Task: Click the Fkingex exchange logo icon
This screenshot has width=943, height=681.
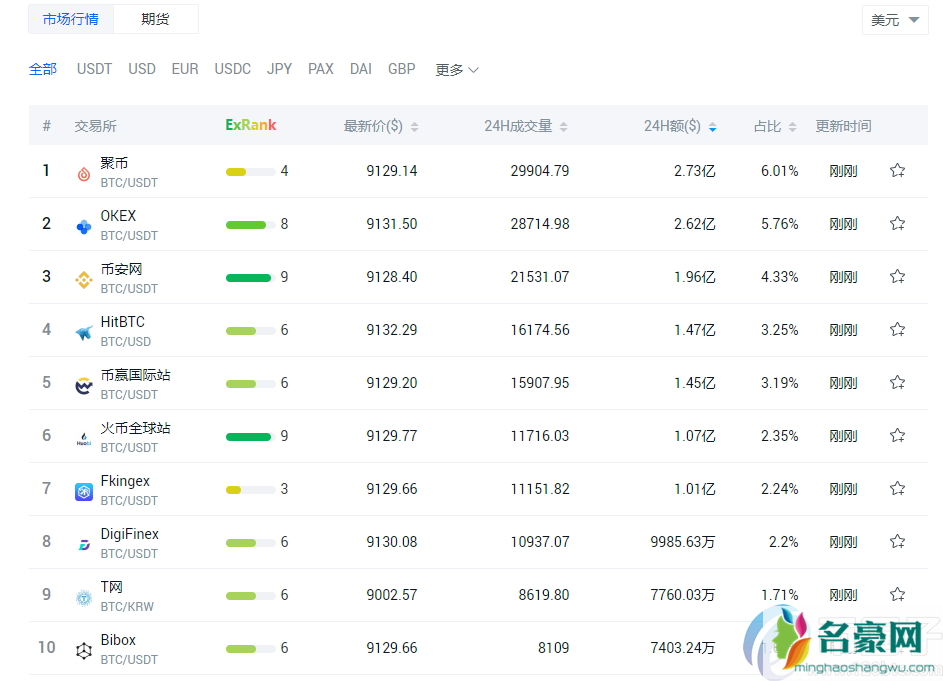Action: pos(84,491)
